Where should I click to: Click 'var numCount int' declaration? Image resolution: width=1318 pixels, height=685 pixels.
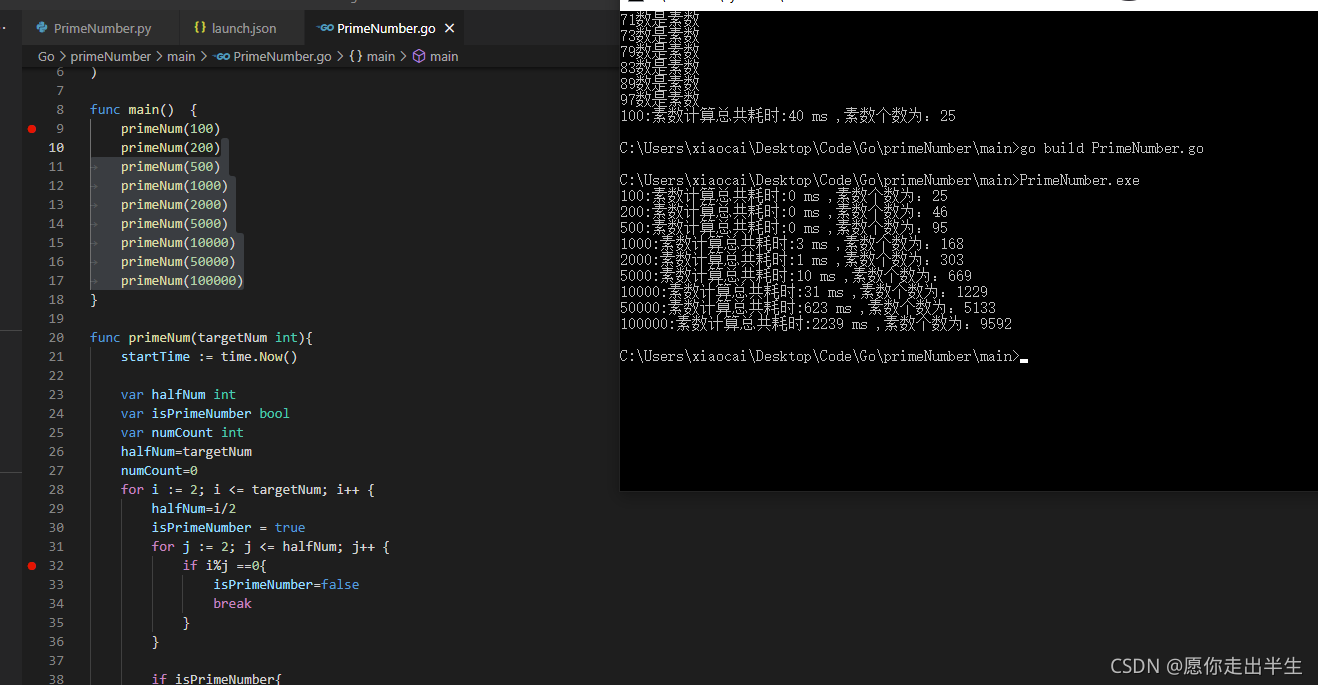point(183,432)
